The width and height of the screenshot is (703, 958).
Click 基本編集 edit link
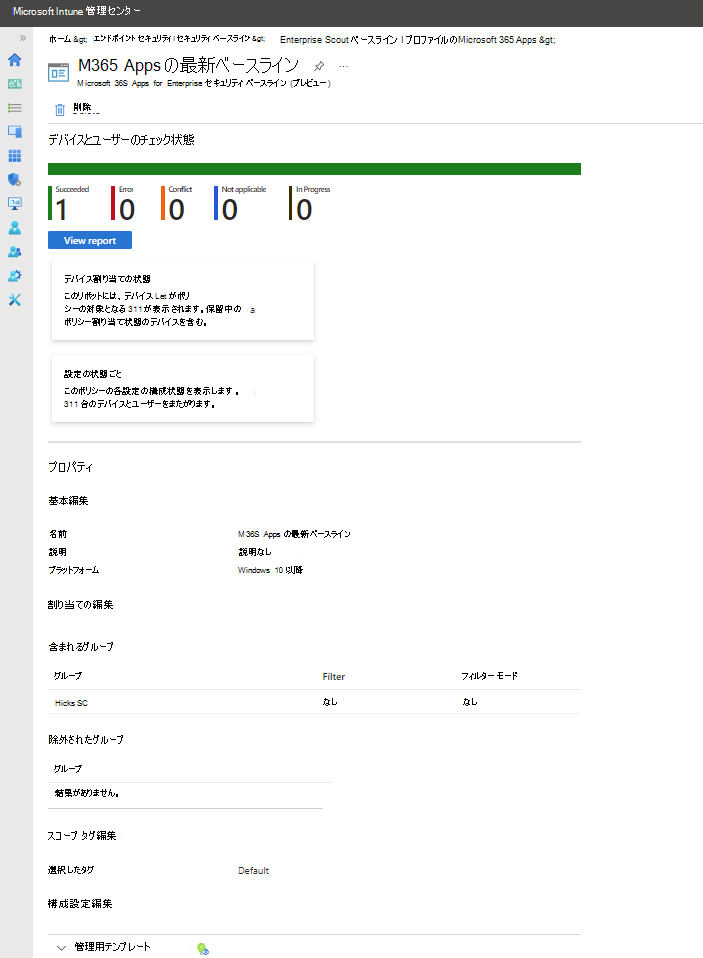tap(68, 501)
